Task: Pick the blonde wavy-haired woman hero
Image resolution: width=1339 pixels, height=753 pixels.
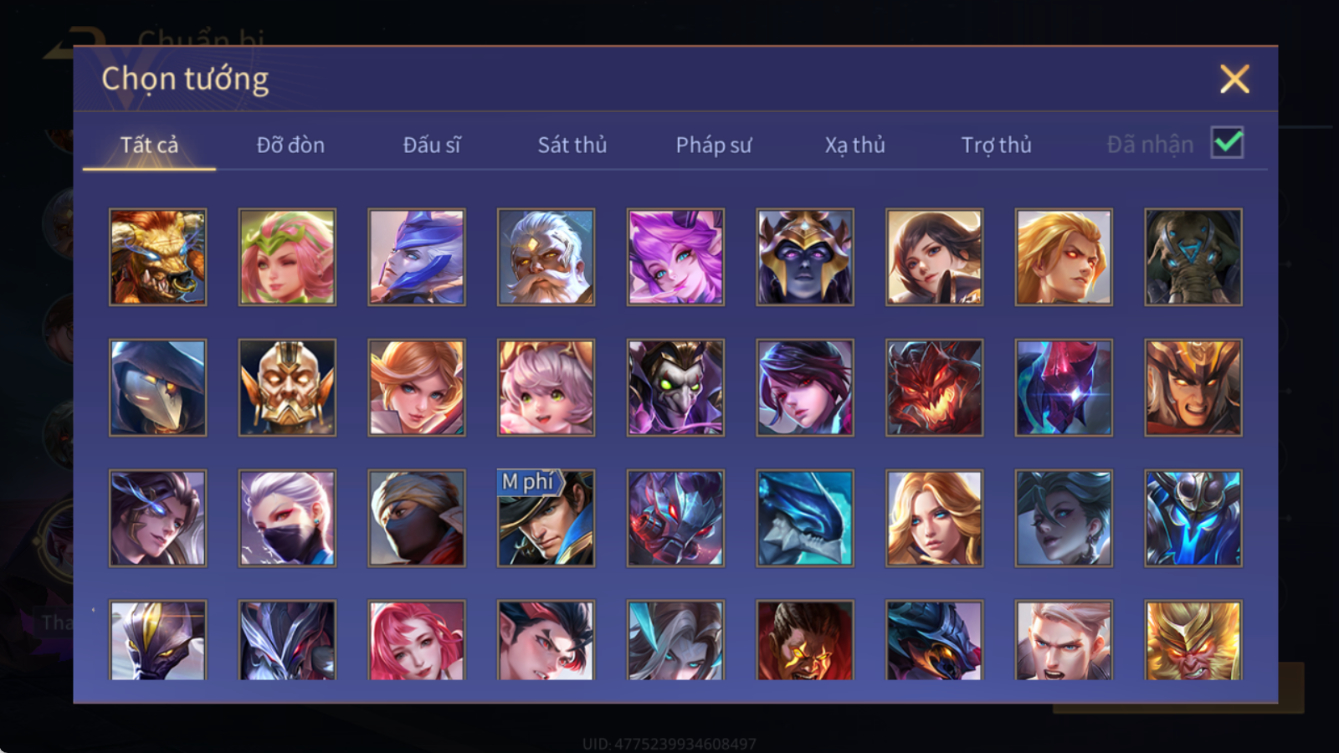Action: [x=935, y=518]
